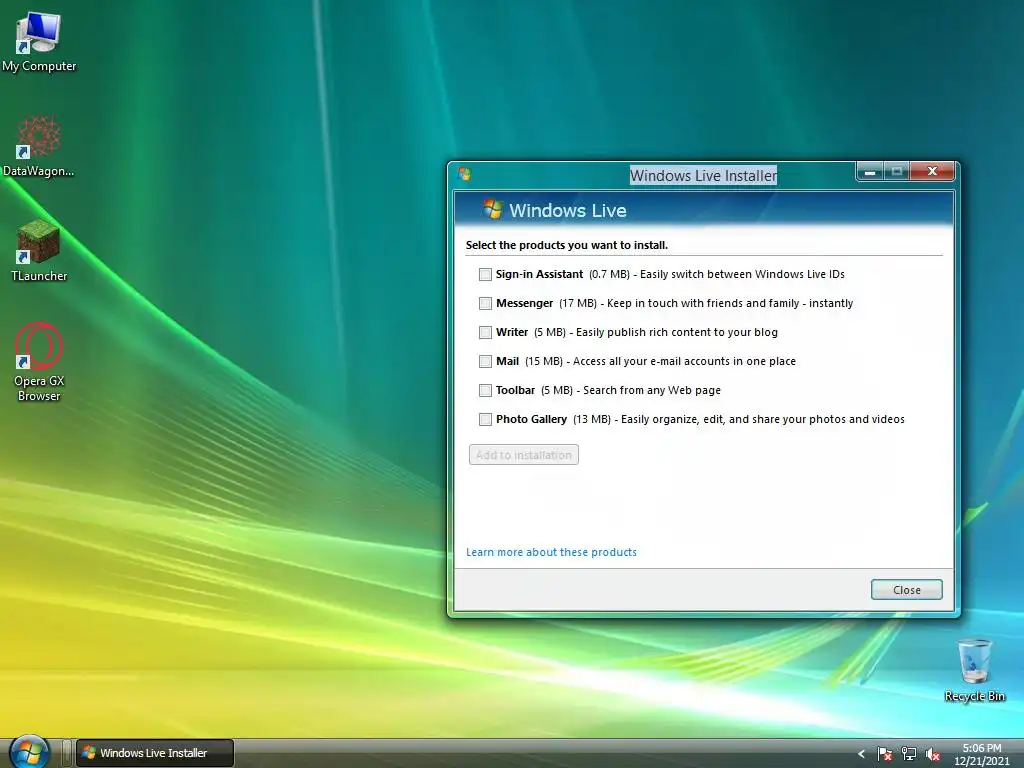
Task: Check the Messenger checkbox
Action: [x=485, y=303]
